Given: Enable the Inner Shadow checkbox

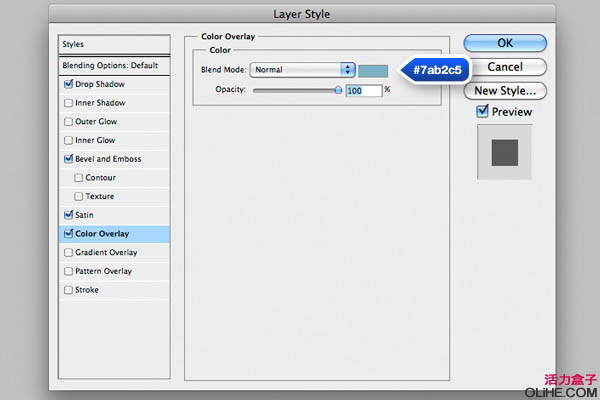Looking at the screenshot, I should click(68, 103).
